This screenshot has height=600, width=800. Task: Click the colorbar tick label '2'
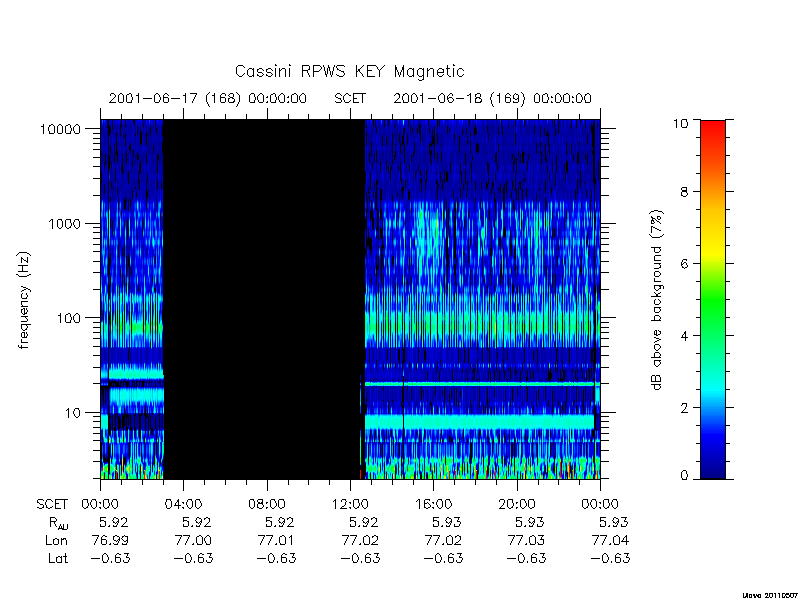[x=684, y=408]
